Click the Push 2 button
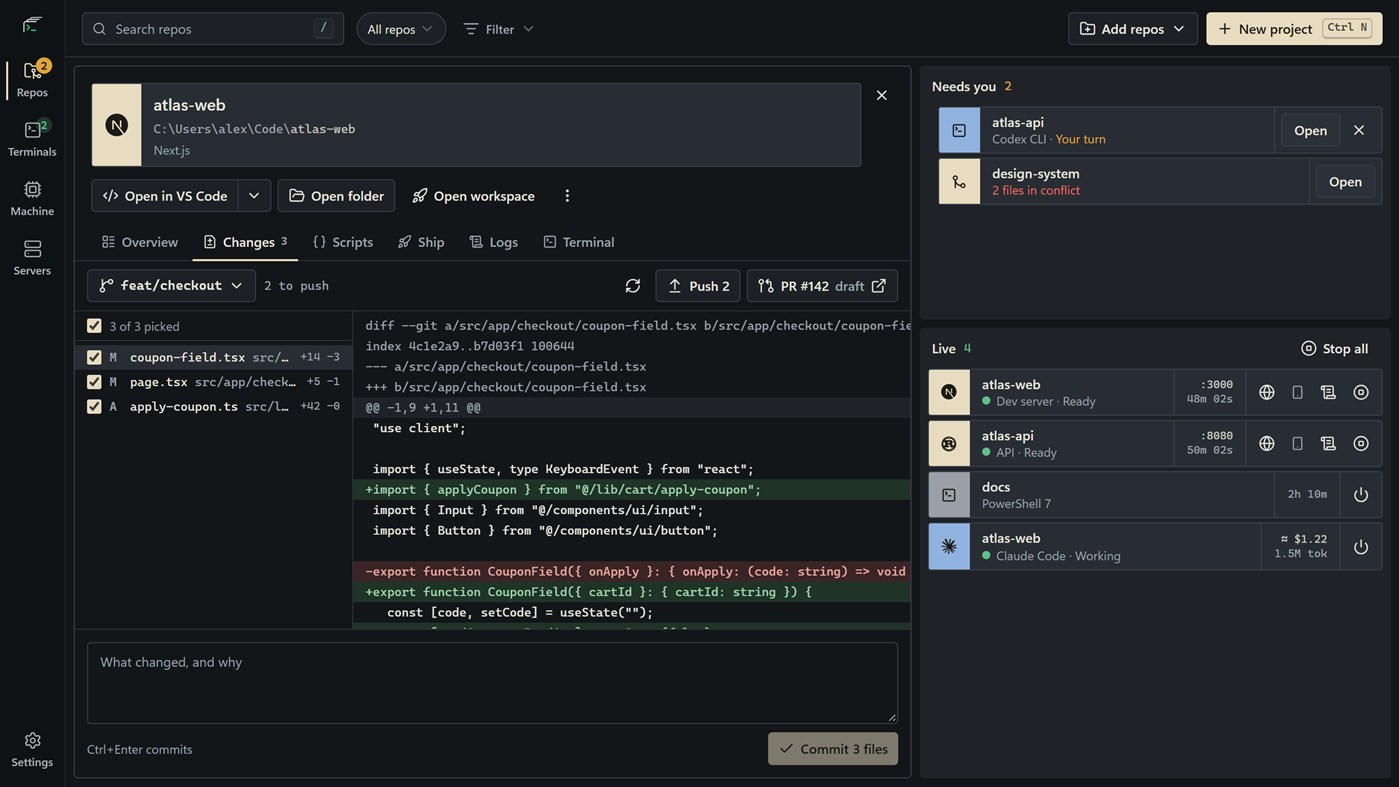1399x787 pixels. pos(698,286)
